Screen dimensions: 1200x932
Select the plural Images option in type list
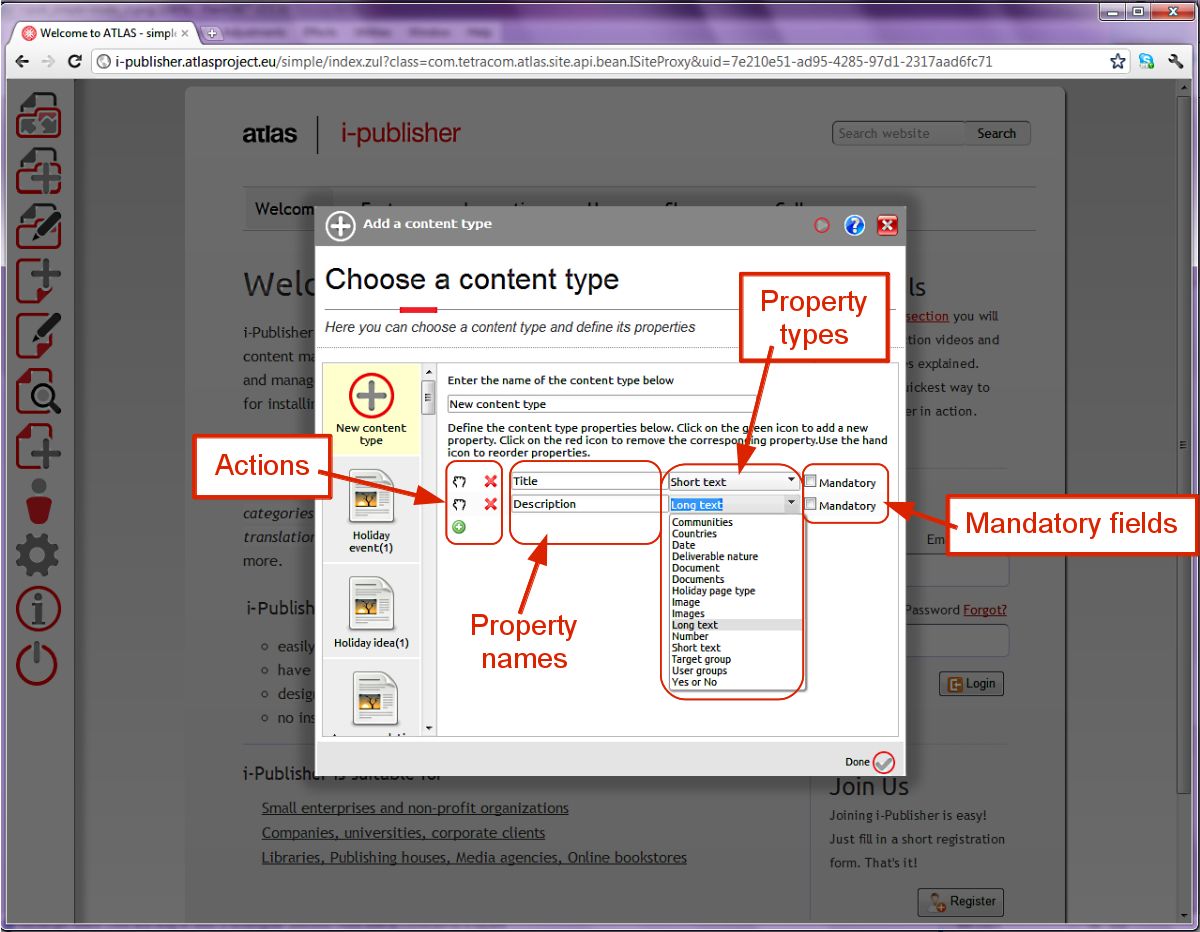coord(688,614)
